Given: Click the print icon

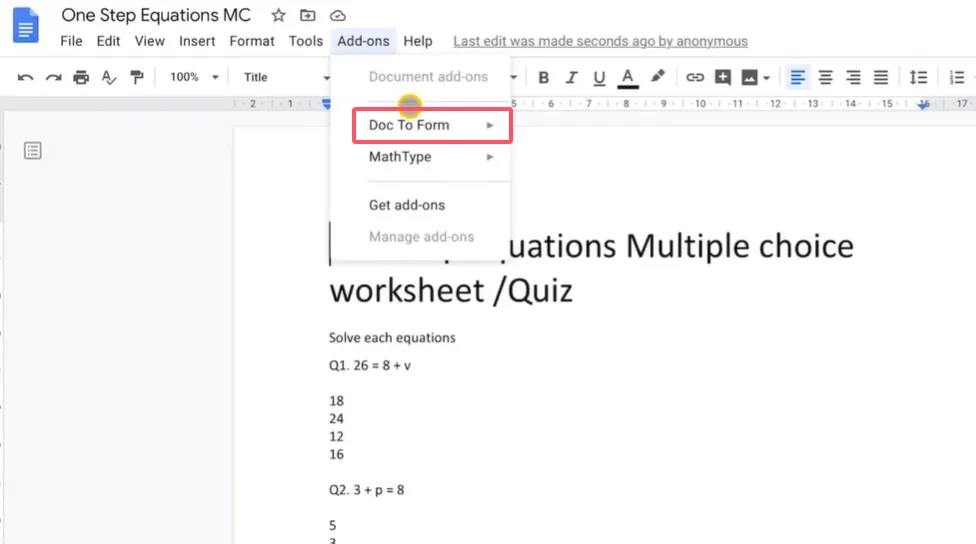Looking at the screenshot, I should [81, 77].
